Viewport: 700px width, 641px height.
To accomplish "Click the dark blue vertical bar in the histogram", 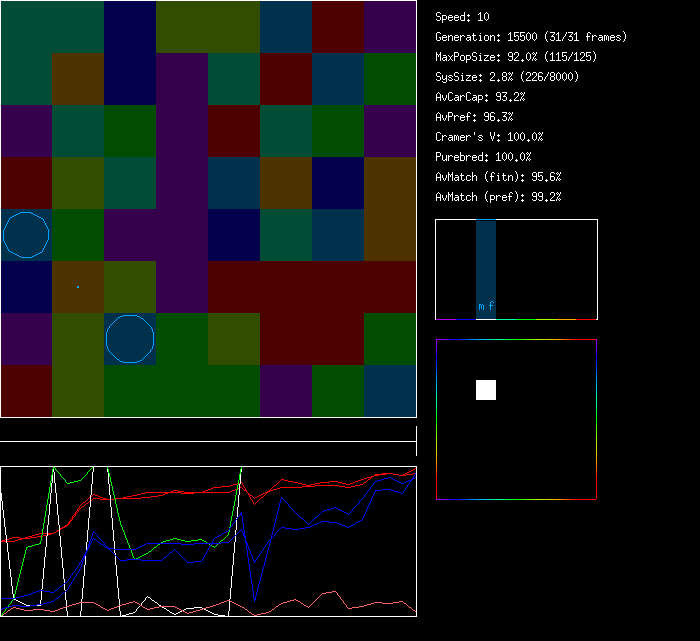I will 486,260.
